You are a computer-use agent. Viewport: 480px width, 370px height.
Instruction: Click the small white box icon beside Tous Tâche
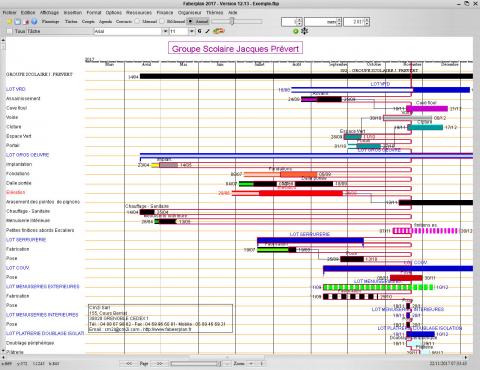[x=9, y=31]
